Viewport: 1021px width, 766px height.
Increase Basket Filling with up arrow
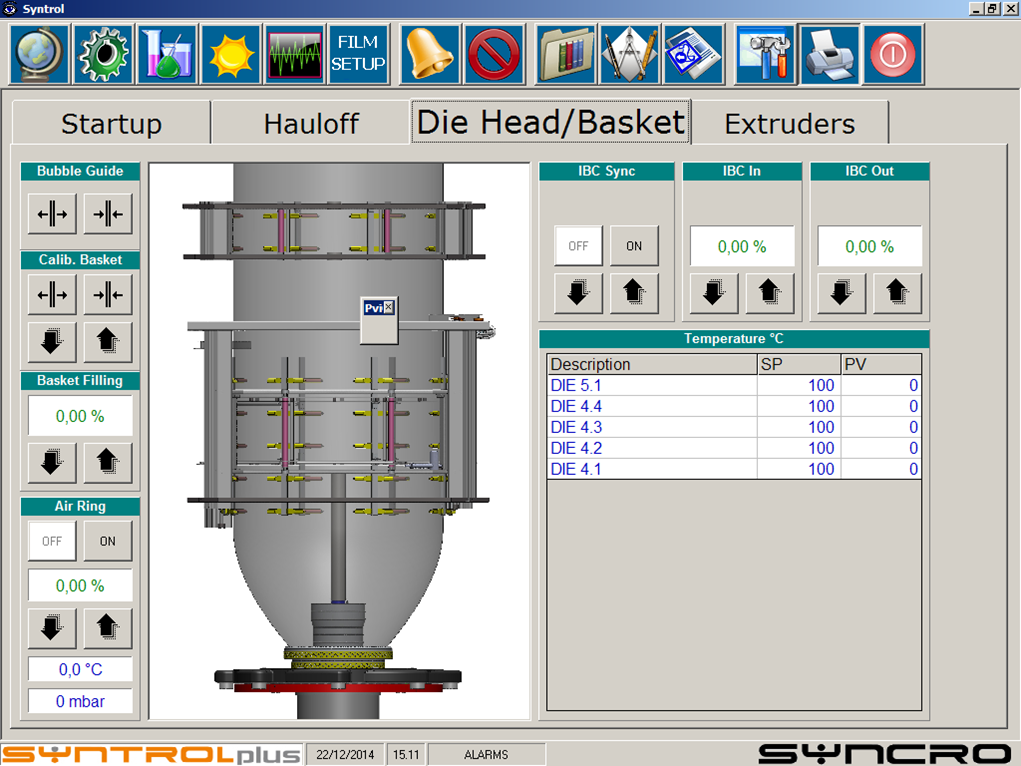pyautogui.click(x=107, y=461)
